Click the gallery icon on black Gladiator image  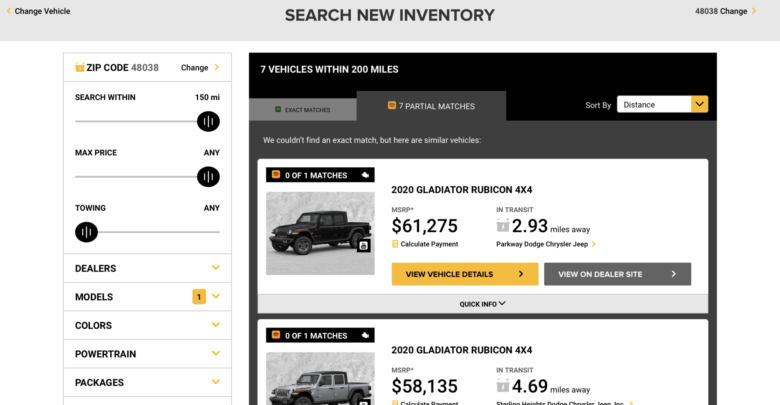(x=364, y=245)
